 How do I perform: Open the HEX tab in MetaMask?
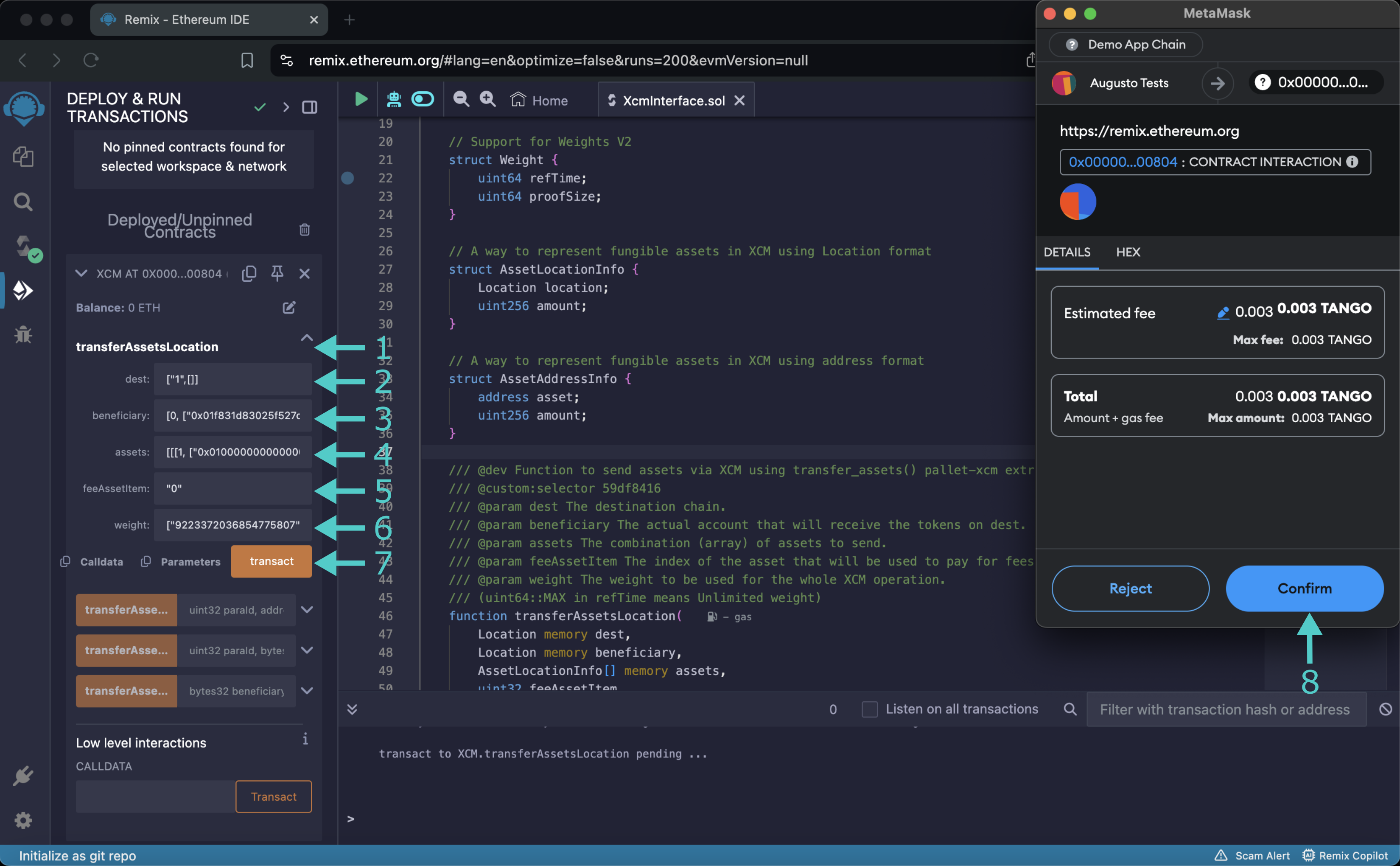pyautogui.click(x=1128, y=252)
